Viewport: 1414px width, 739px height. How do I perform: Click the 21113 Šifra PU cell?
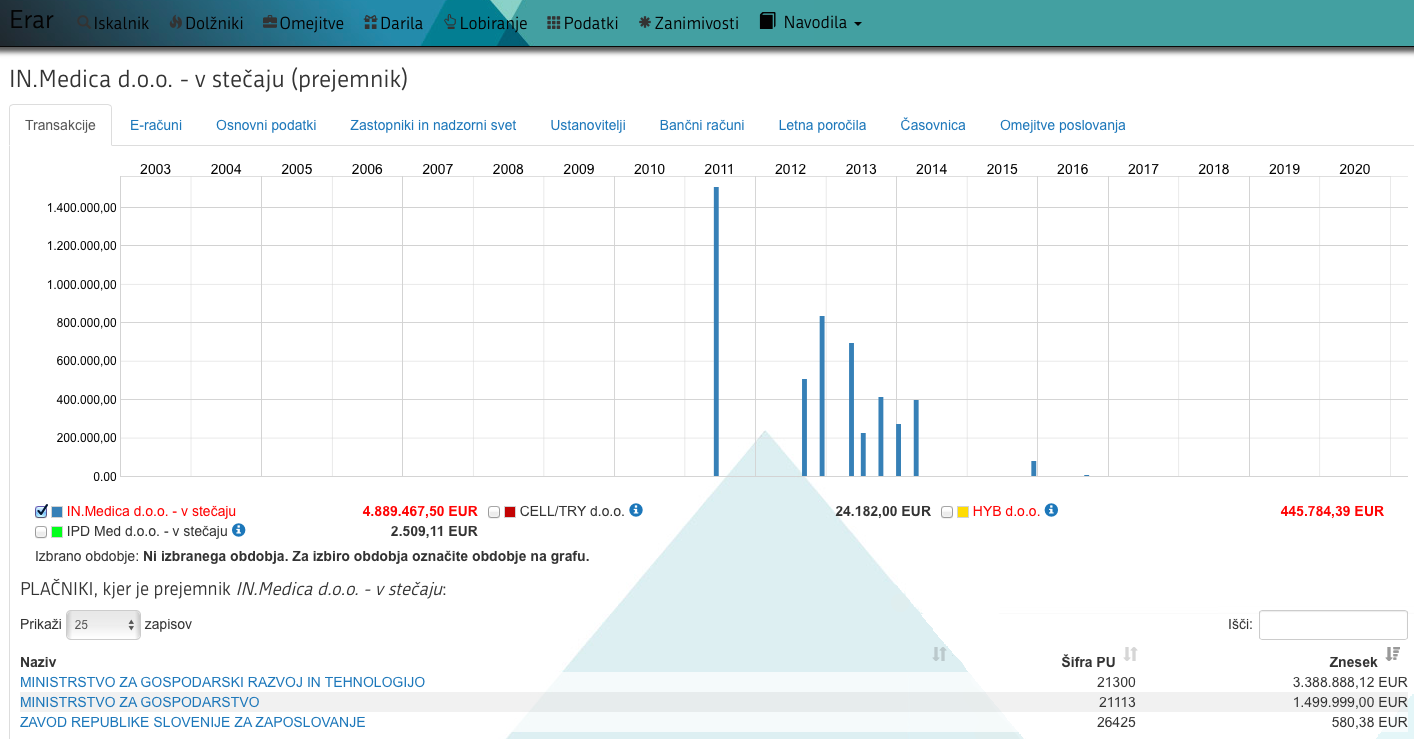pos(1117,702)
